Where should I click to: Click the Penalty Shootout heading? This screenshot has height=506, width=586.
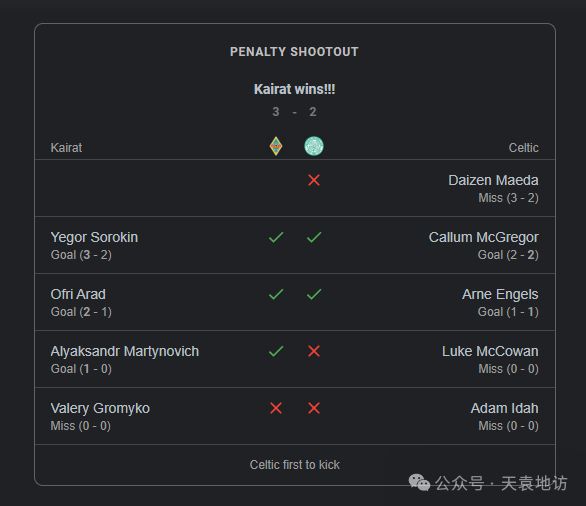pos(294,52)
